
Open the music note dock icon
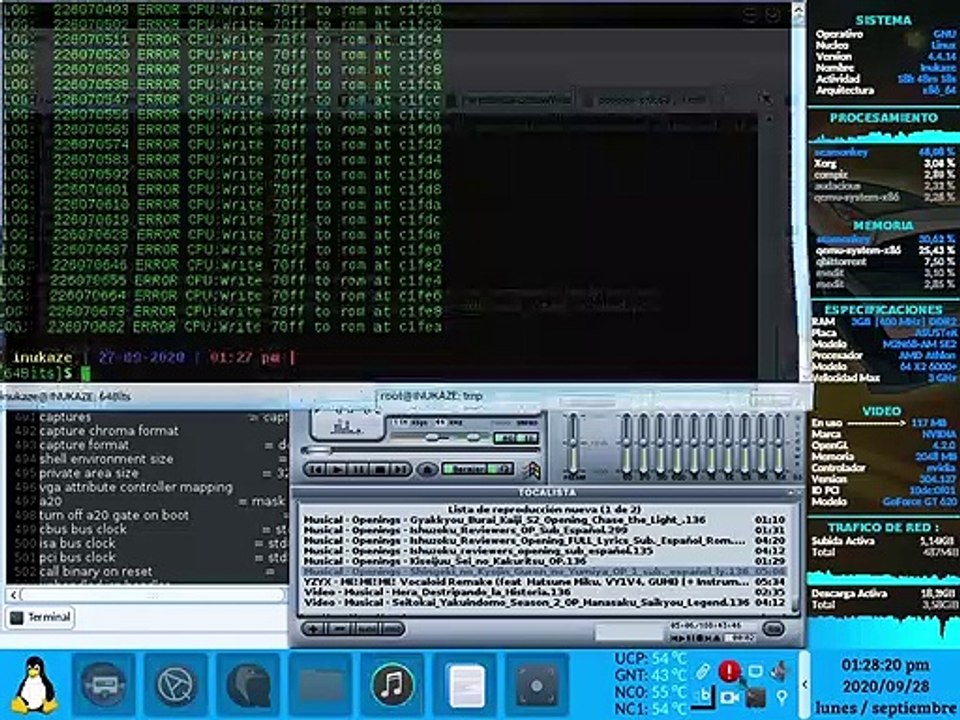click(x=392, y=684)
